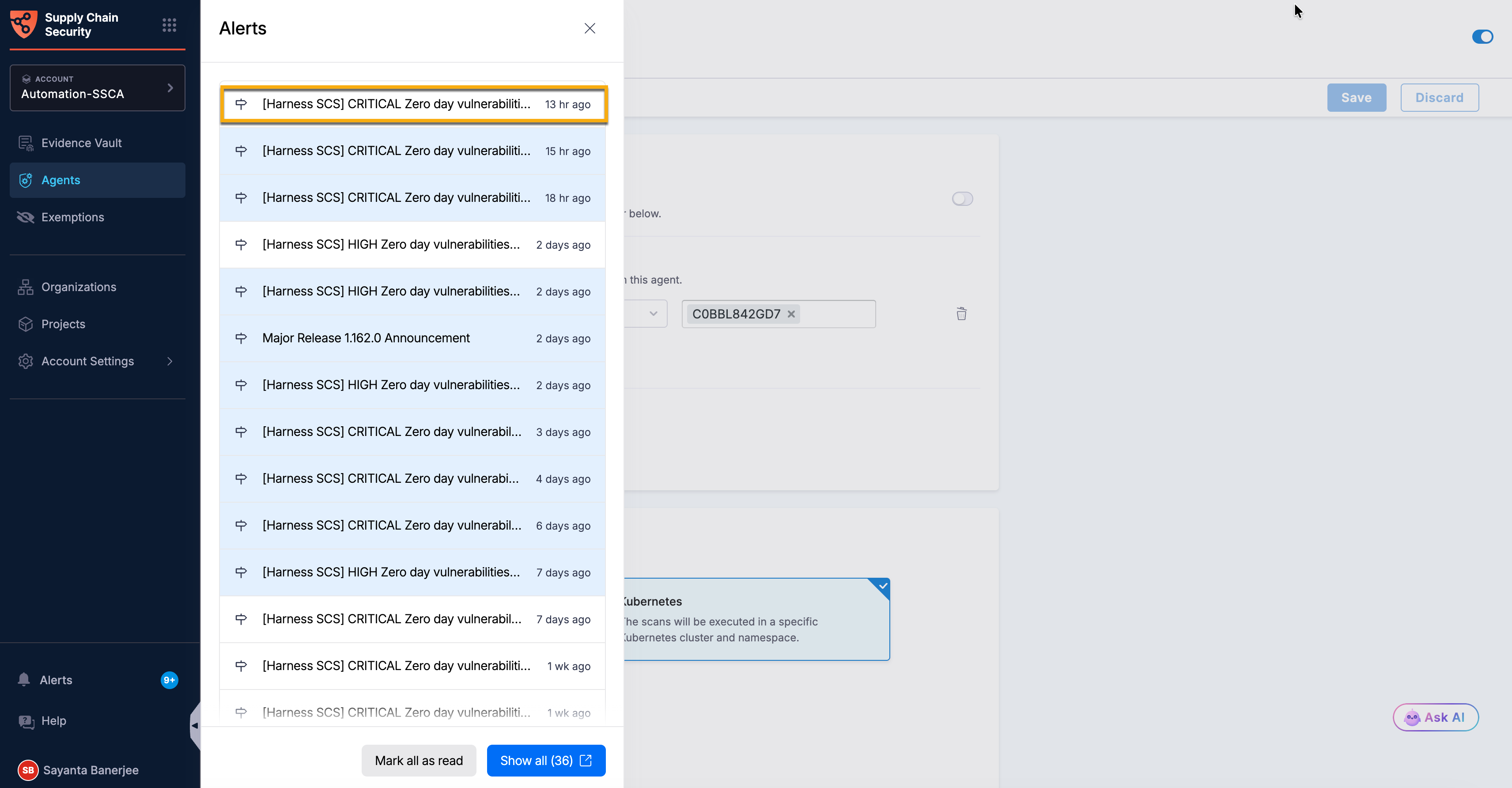
Task: Toggle the blue switch above Save button
Action: [x=1483, y=37]
